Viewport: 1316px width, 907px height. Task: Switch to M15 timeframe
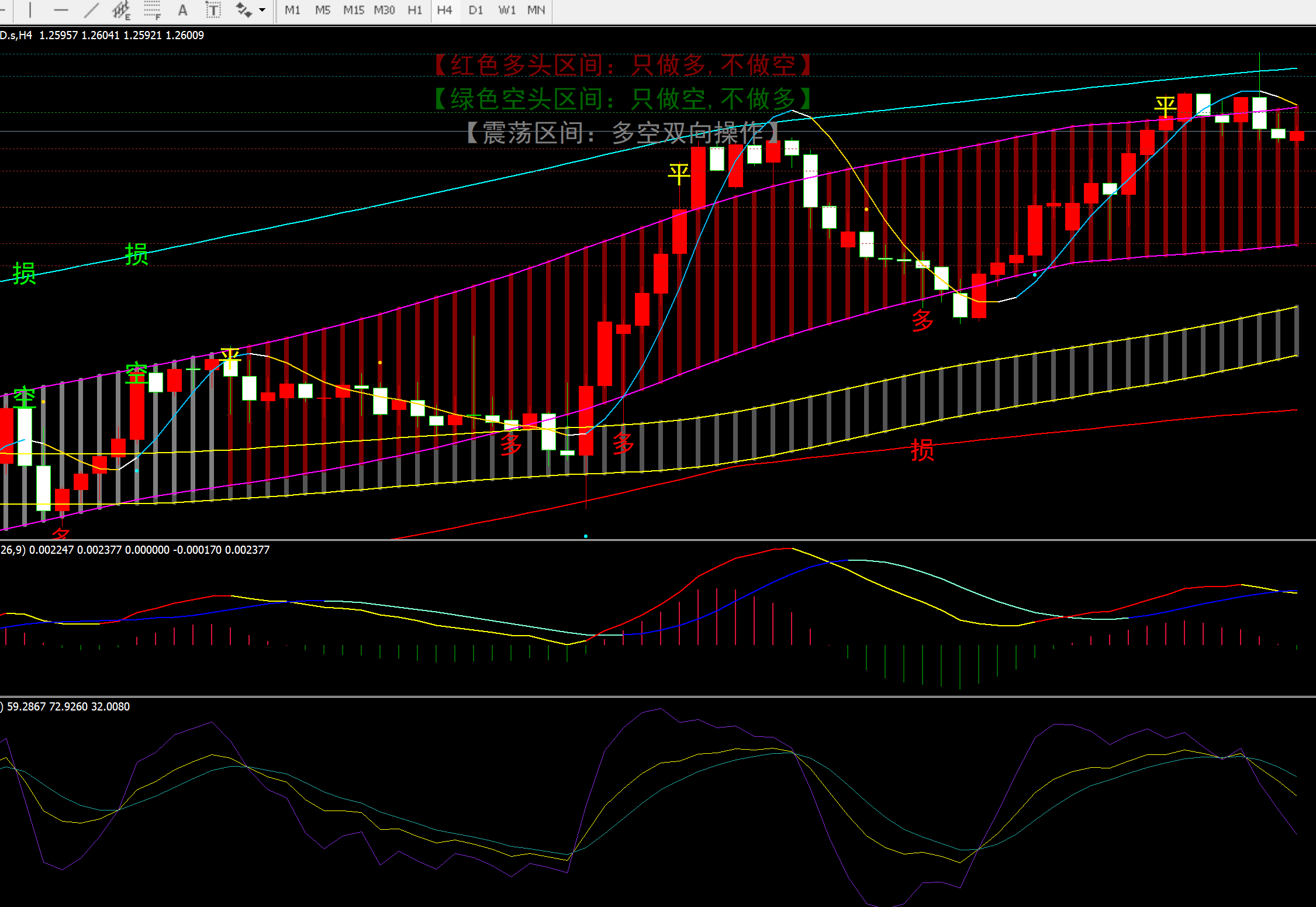pos(353,10)
